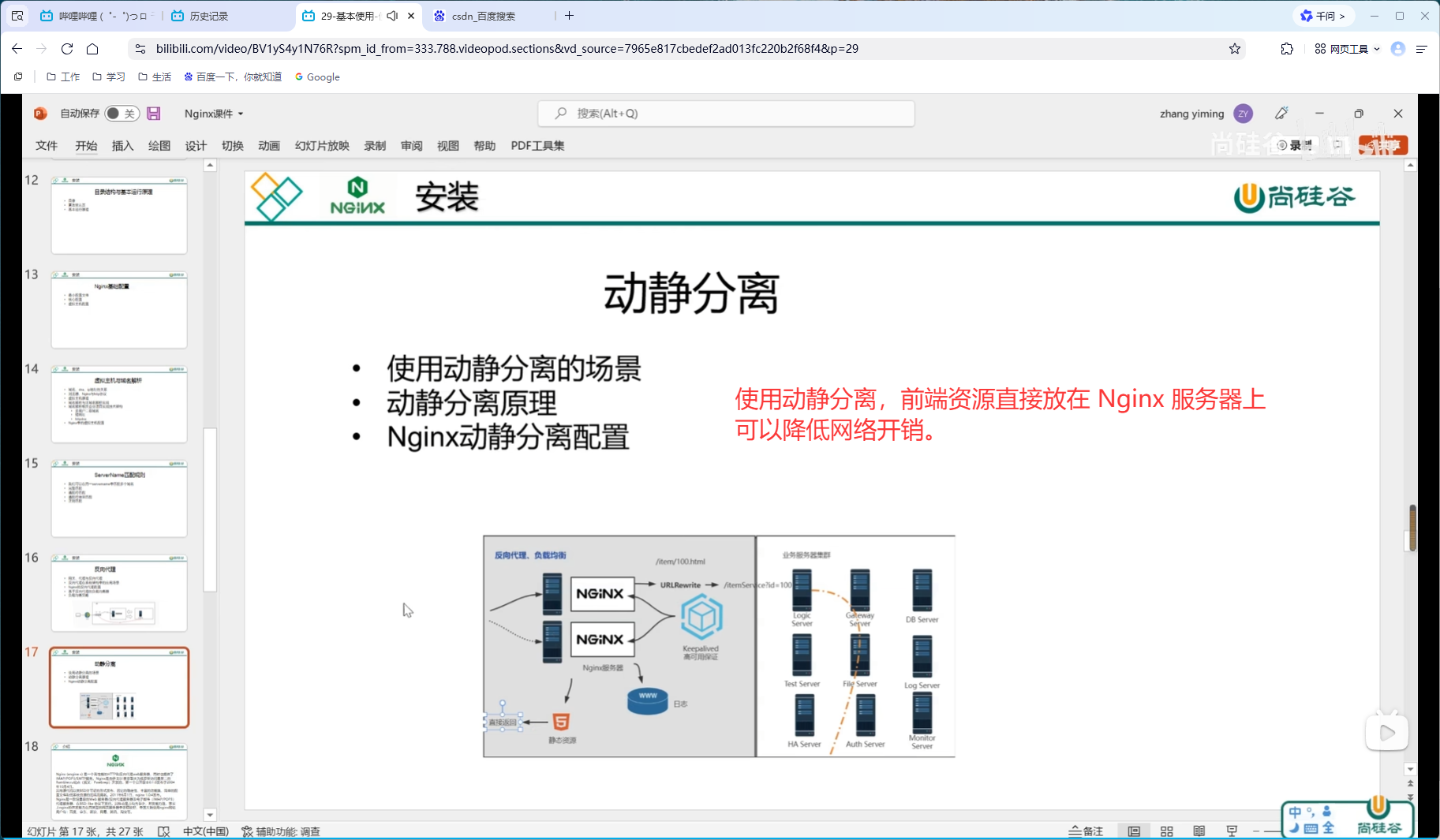Click the Google bookmark
Image resolution: width=1440 pixels, height=840 pixels.
pos(317,77)
